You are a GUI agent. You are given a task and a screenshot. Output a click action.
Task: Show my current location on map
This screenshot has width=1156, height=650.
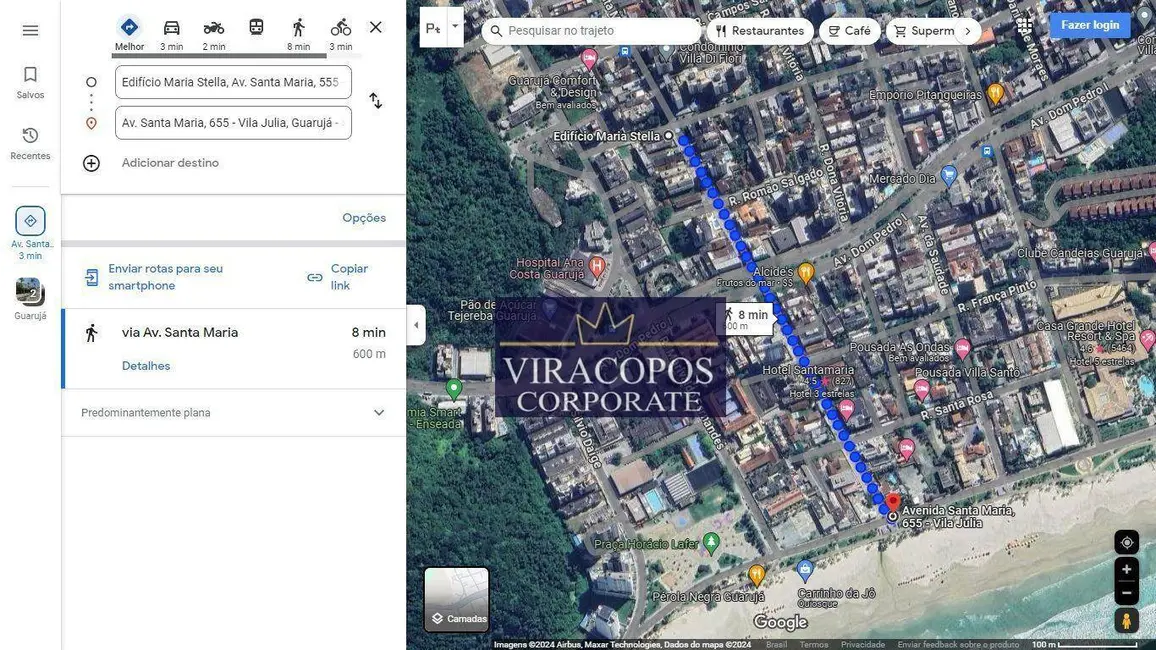click(1126, 542)
